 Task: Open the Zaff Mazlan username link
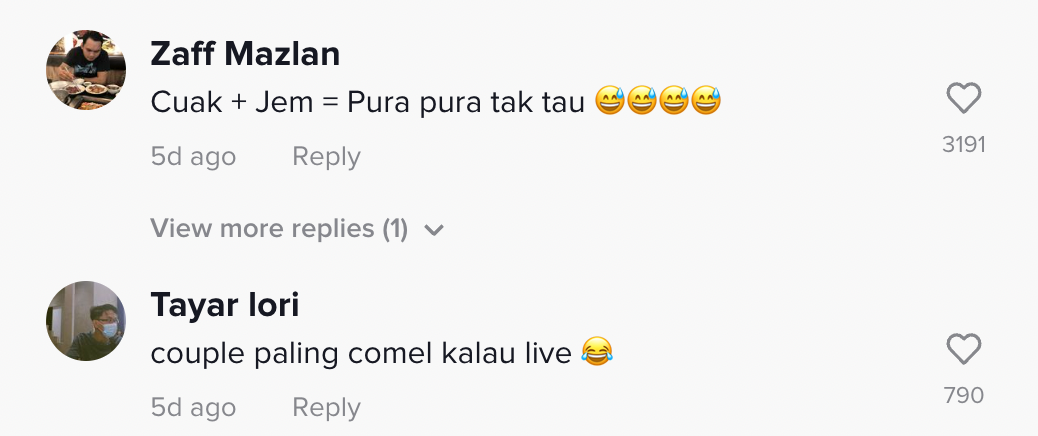click(x=245, y=54)
